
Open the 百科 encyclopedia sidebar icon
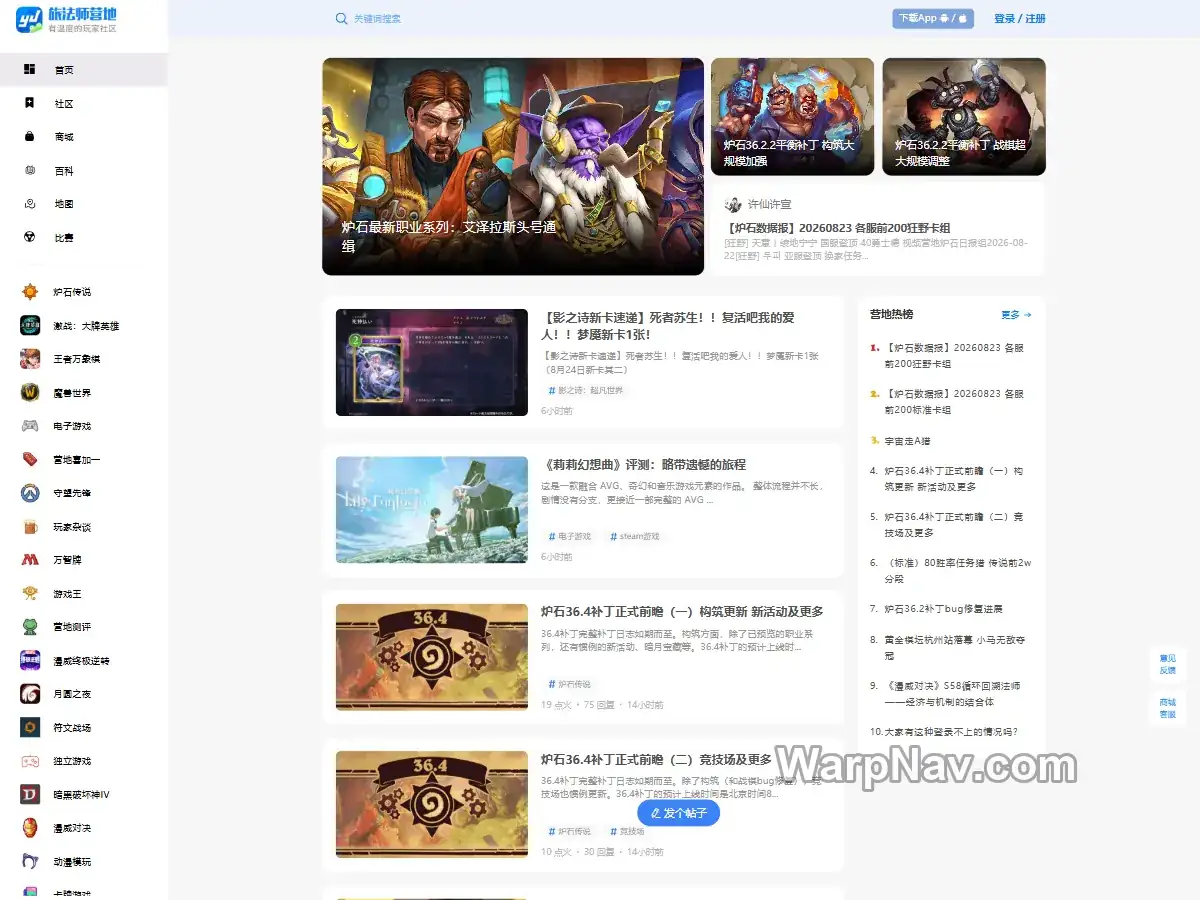30,170
